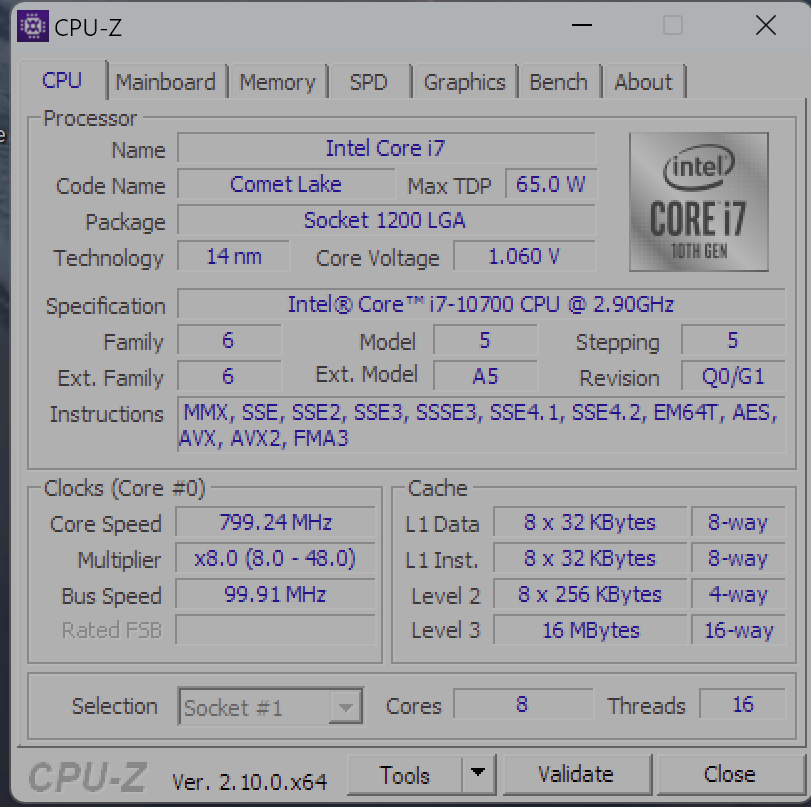Click the Level 2 size 8 x 256 KBytes
The image size is (811, 807).
[590, 595]
